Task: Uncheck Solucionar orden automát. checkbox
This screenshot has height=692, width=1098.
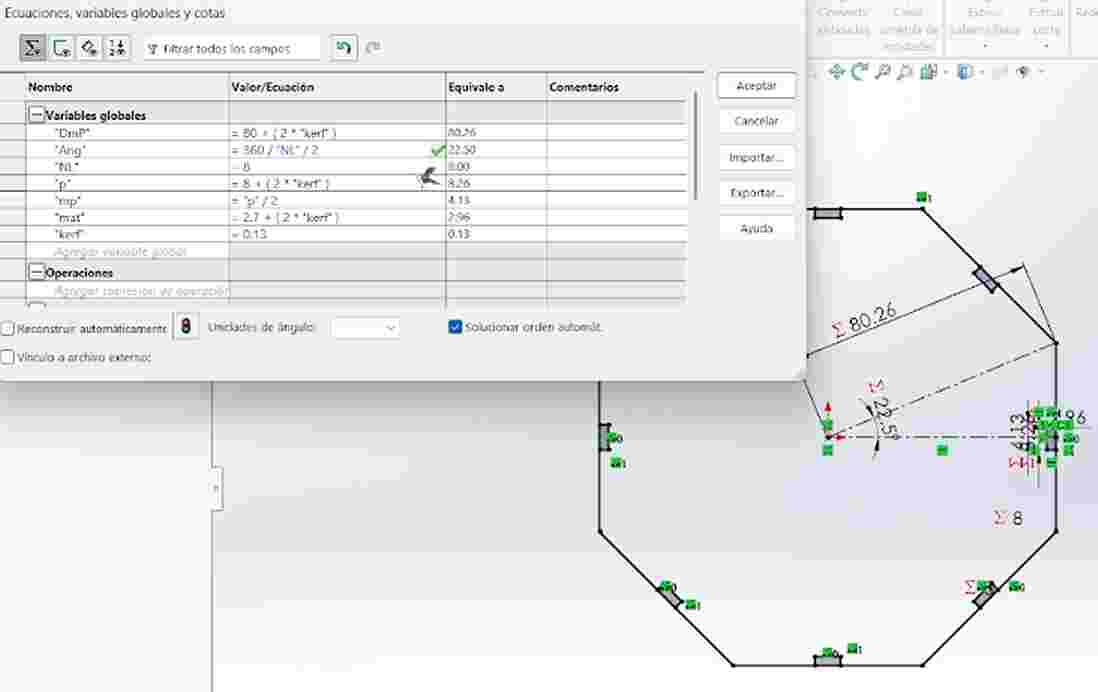Action: click(x=455, y=327)
